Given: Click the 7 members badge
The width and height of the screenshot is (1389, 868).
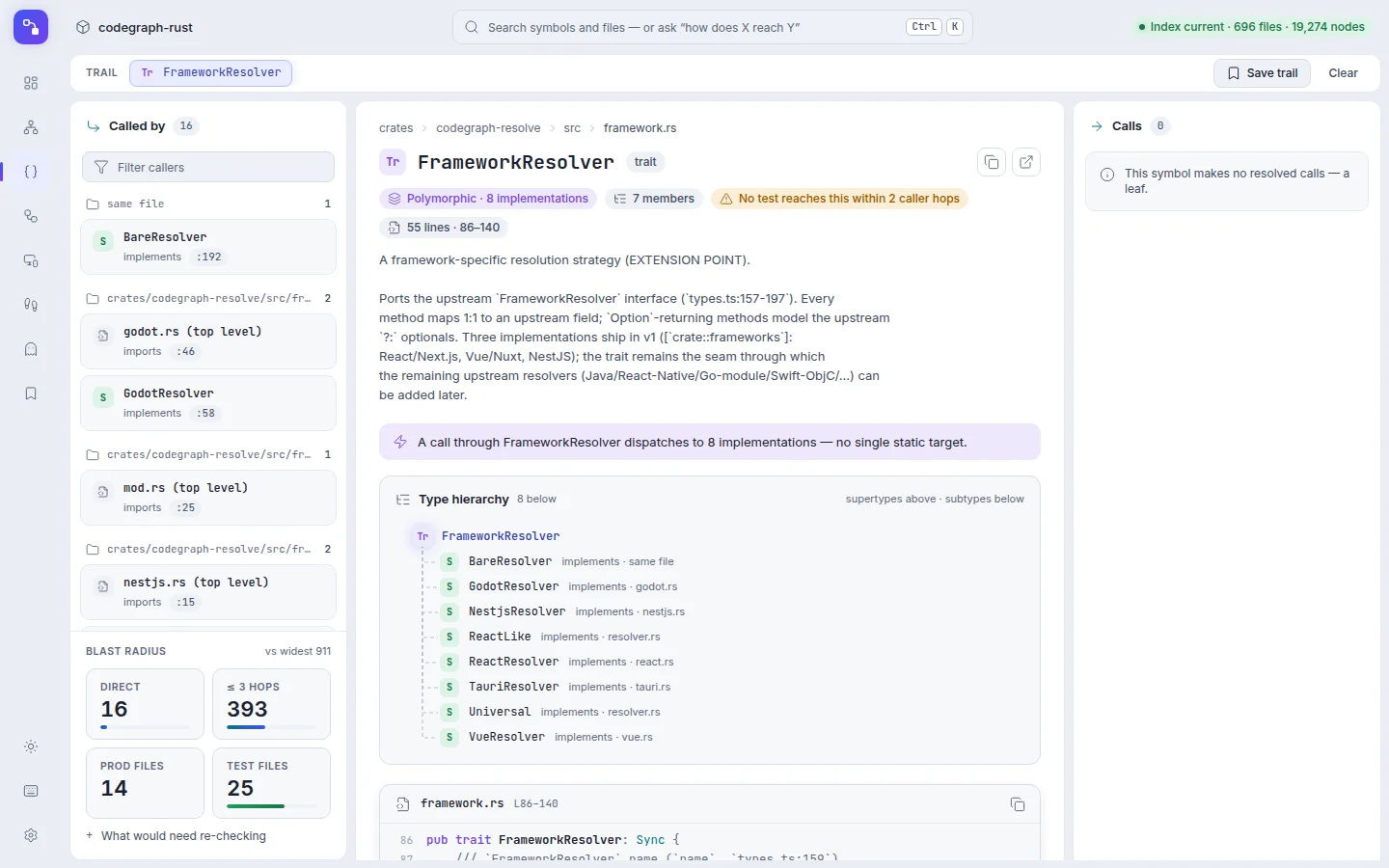Looking at the screenshot, I should pos(655,199).
